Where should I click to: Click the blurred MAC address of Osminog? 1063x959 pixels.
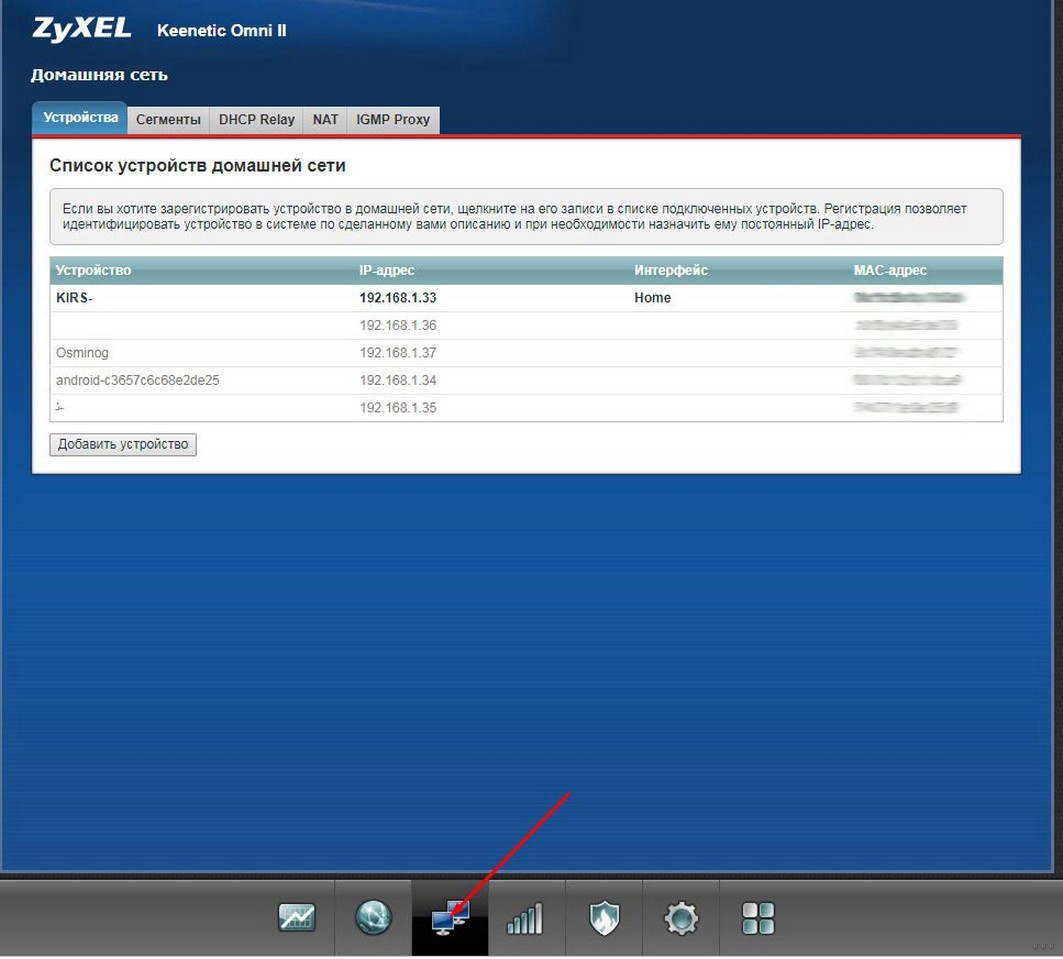(x=905, y=352)
